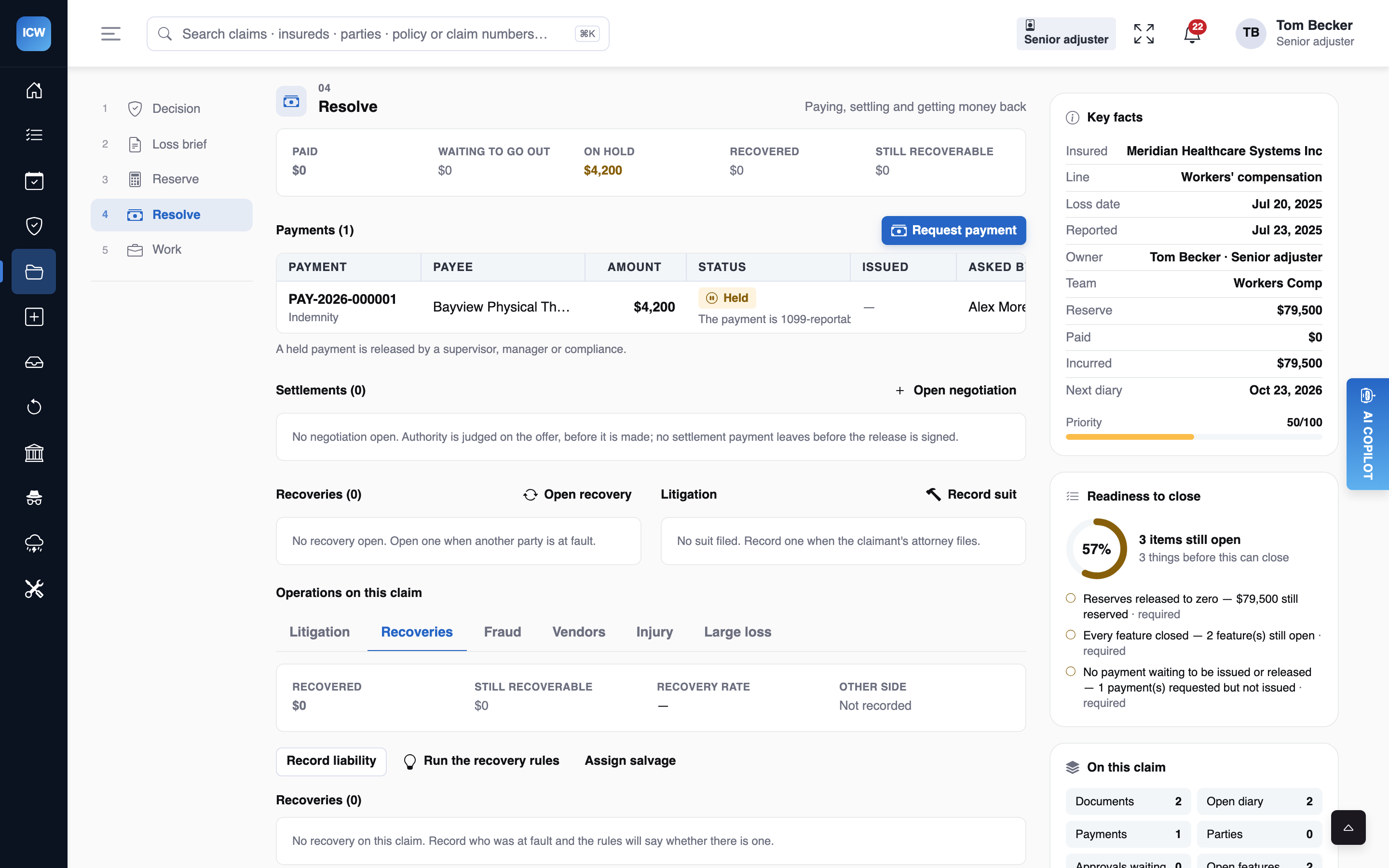Click Open negotiation
Screen dimensions: 1389x868
click(x=955, y=391)
